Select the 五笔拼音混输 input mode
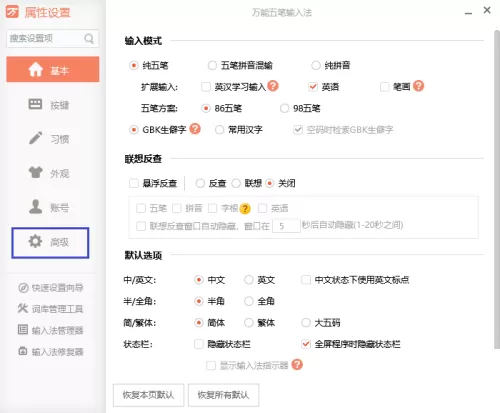 (212, 65)
